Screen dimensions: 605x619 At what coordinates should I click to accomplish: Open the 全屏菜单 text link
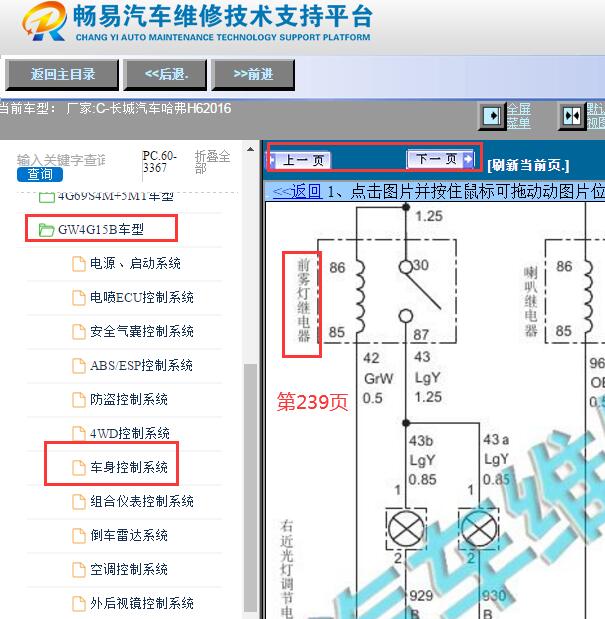point(519,116)
